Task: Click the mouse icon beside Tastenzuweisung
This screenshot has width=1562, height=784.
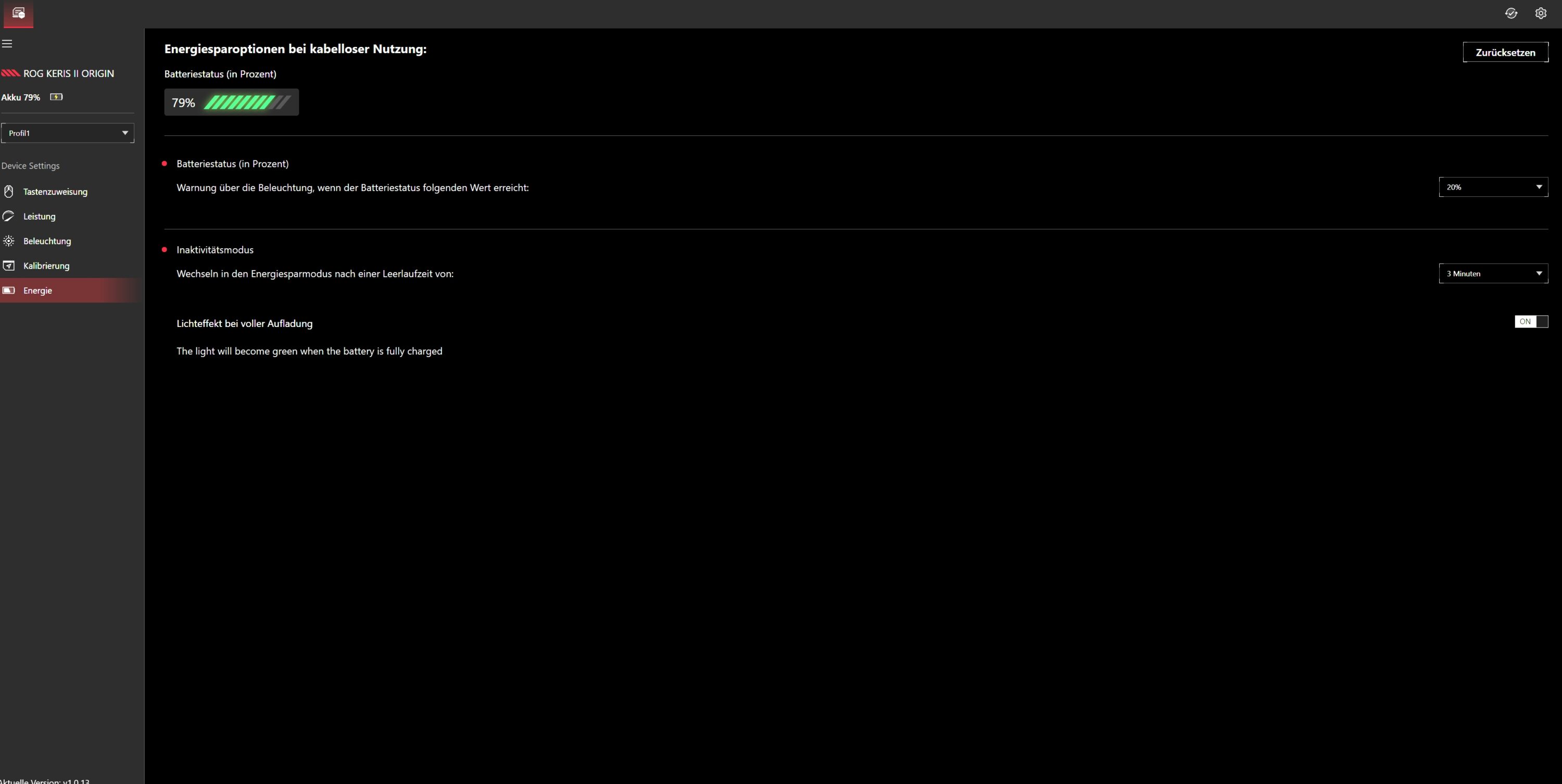Action: pyautogui.click(x=8, y=192)
